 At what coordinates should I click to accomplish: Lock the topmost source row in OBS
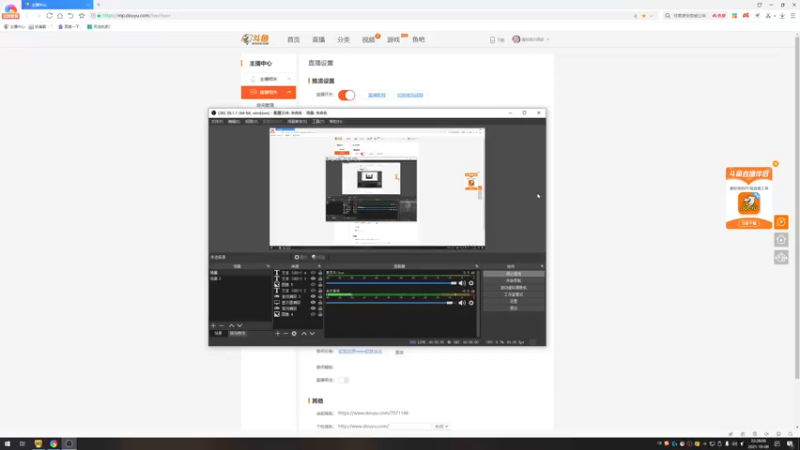[x=320, y=273]
